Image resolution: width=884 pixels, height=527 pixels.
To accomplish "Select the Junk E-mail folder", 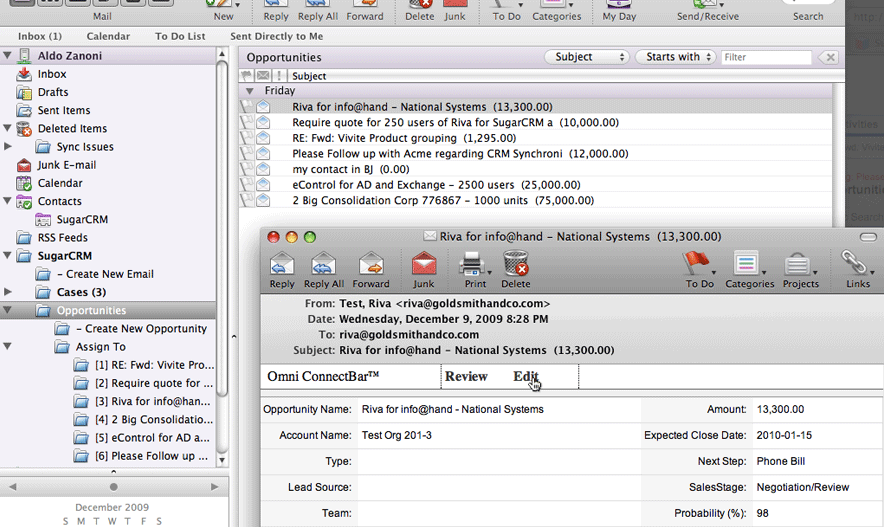I will tap(67, 165).
